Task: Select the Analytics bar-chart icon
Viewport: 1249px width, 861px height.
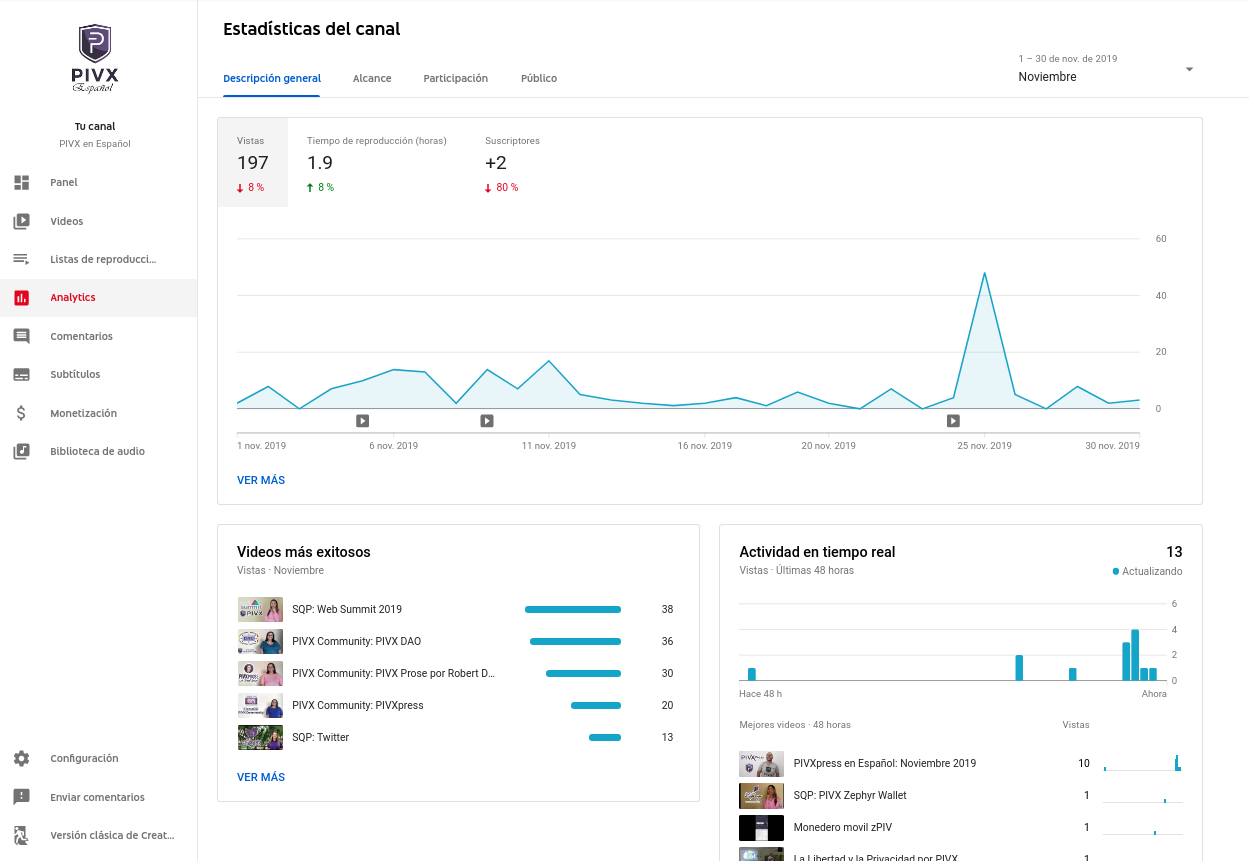Action: (x=21, y=298)
